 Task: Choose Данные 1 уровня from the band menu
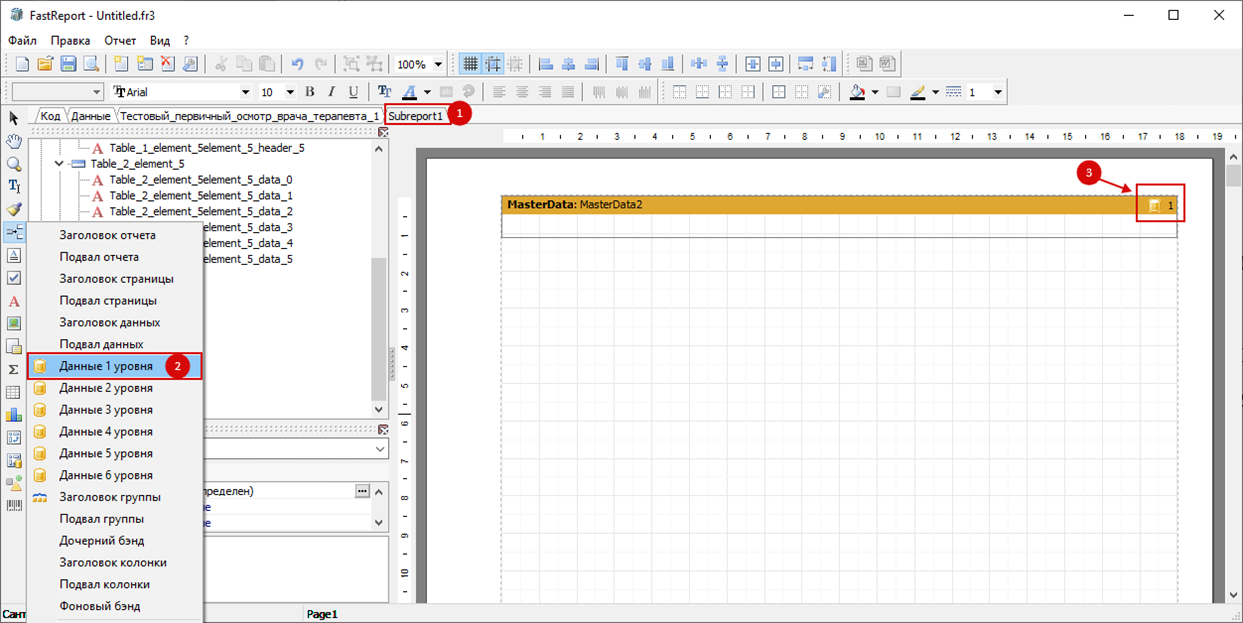[115, 366]
